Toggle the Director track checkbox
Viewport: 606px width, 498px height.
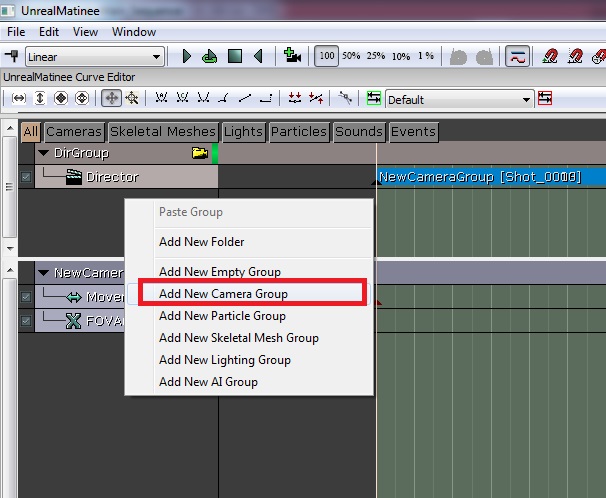pyautogui.click(x=26, y=177)
